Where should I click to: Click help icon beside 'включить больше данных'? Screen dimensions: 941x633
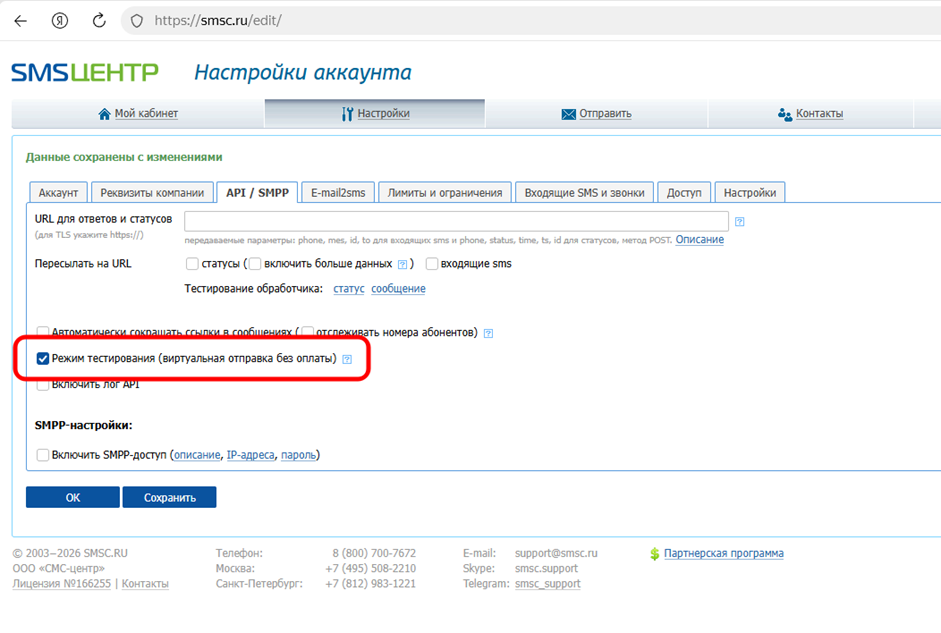pyautogui.click(x=402, y=265)
